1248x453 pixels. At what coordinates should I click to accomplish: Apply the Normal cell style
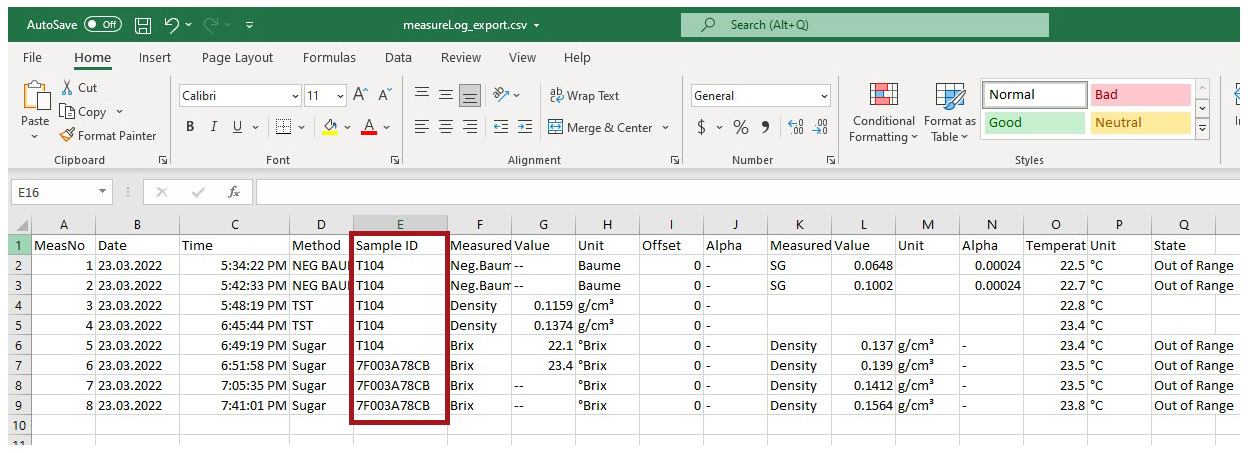pos(1035,95)
